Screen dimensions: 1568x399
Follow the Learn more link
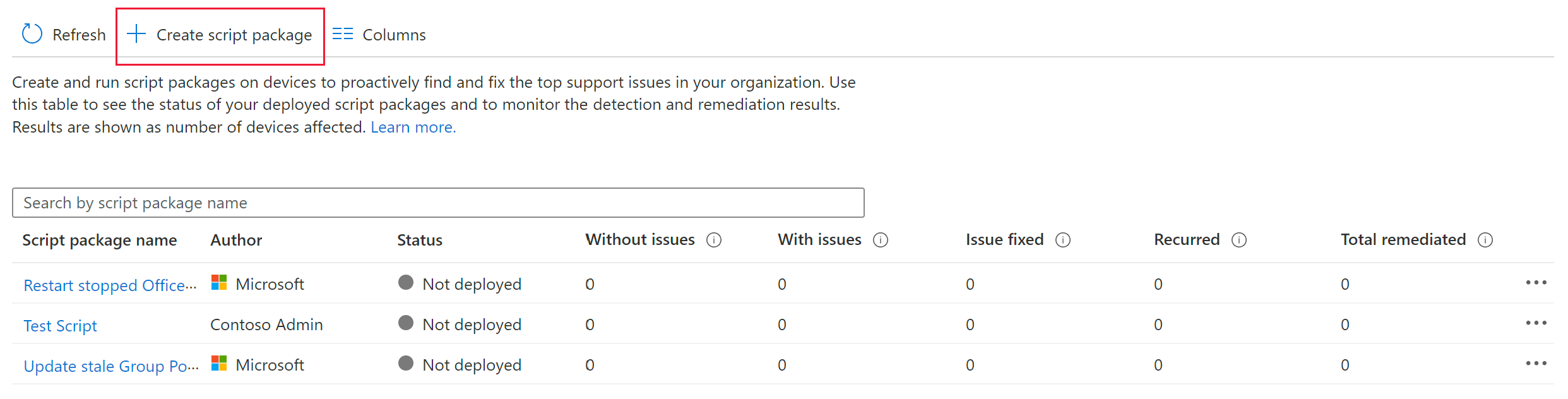coord(413,127)
